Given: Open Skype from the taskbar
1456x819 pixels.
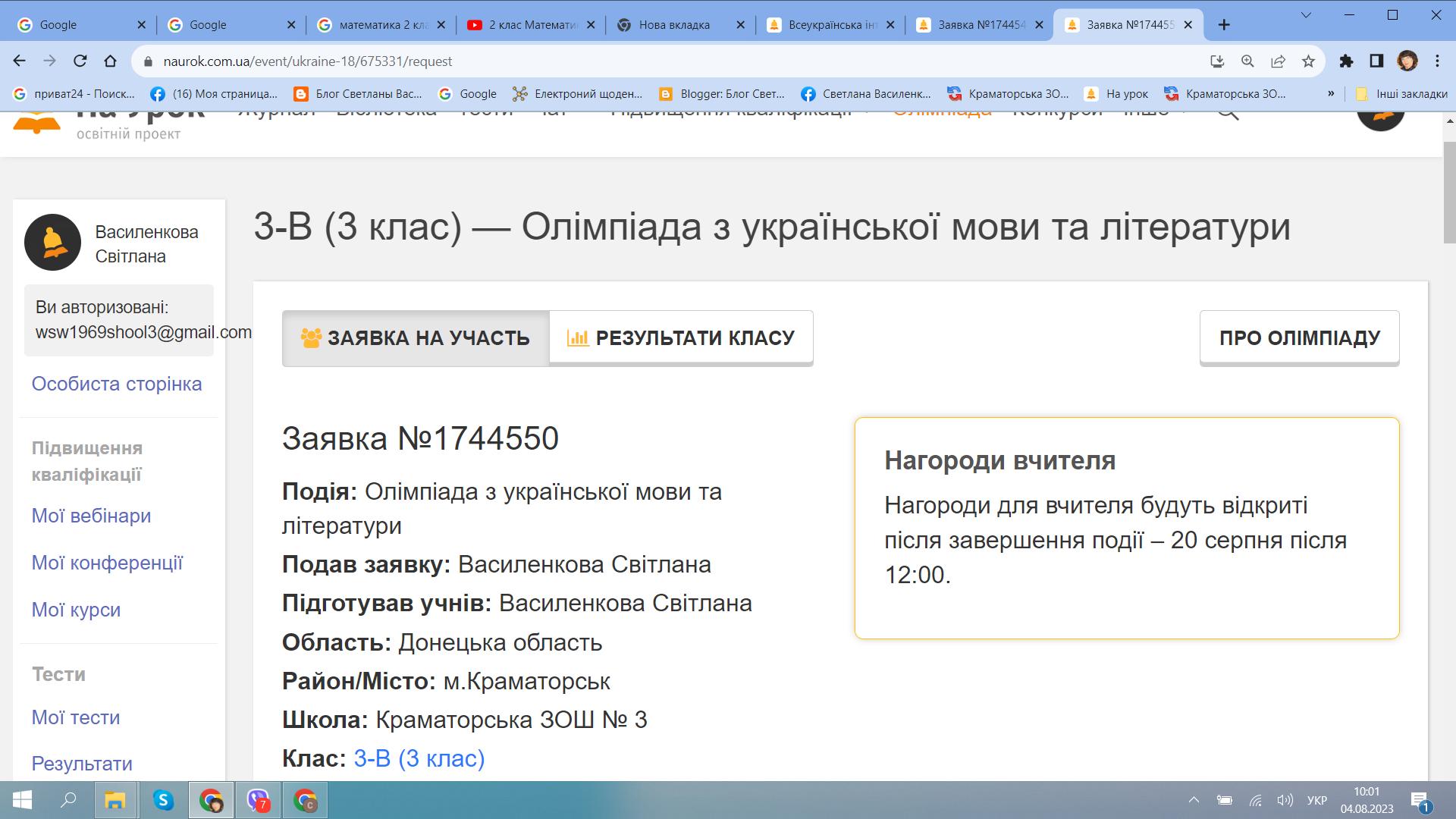Looking at the screenshot, I should pos(163,800).
